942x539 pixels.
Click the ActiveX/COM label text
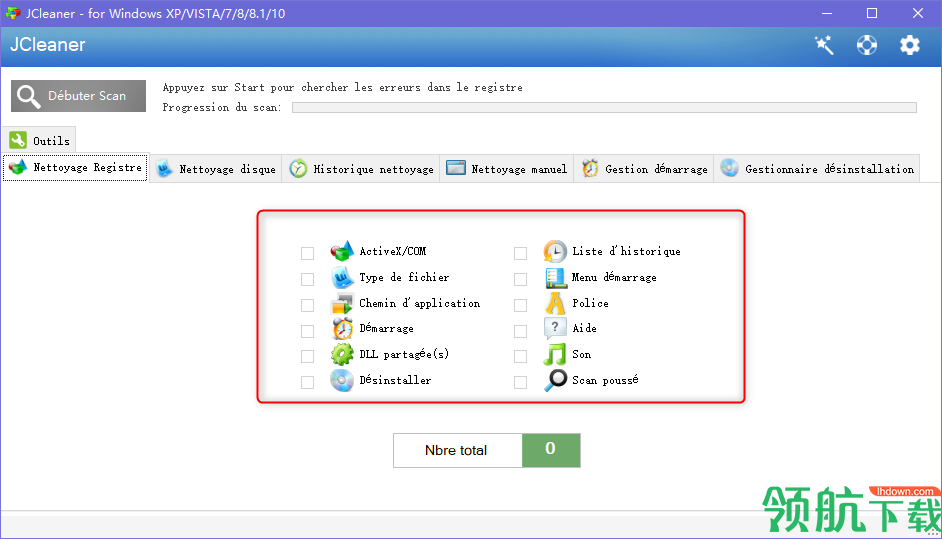coord(393,251)
